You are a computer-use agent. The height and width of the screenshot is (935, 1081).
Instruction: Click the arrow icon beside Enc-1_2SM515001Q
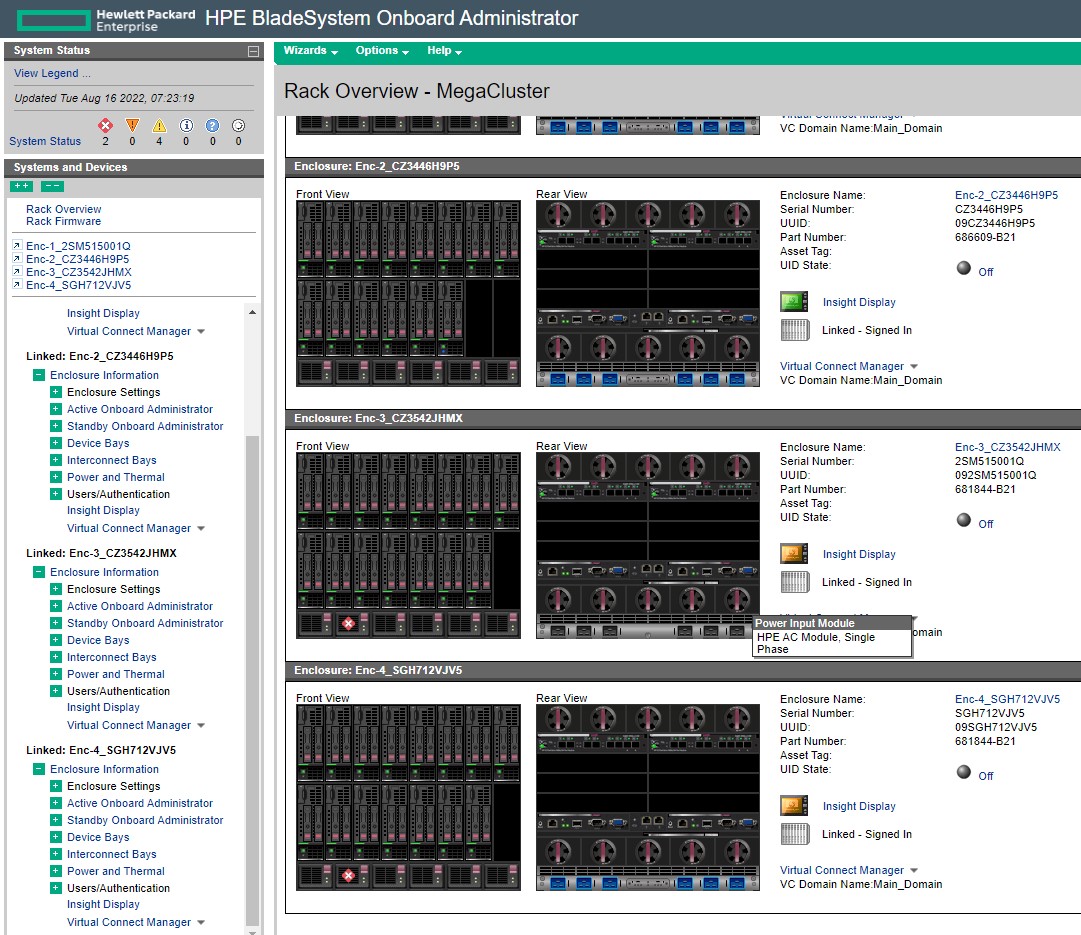pos(17,245)
